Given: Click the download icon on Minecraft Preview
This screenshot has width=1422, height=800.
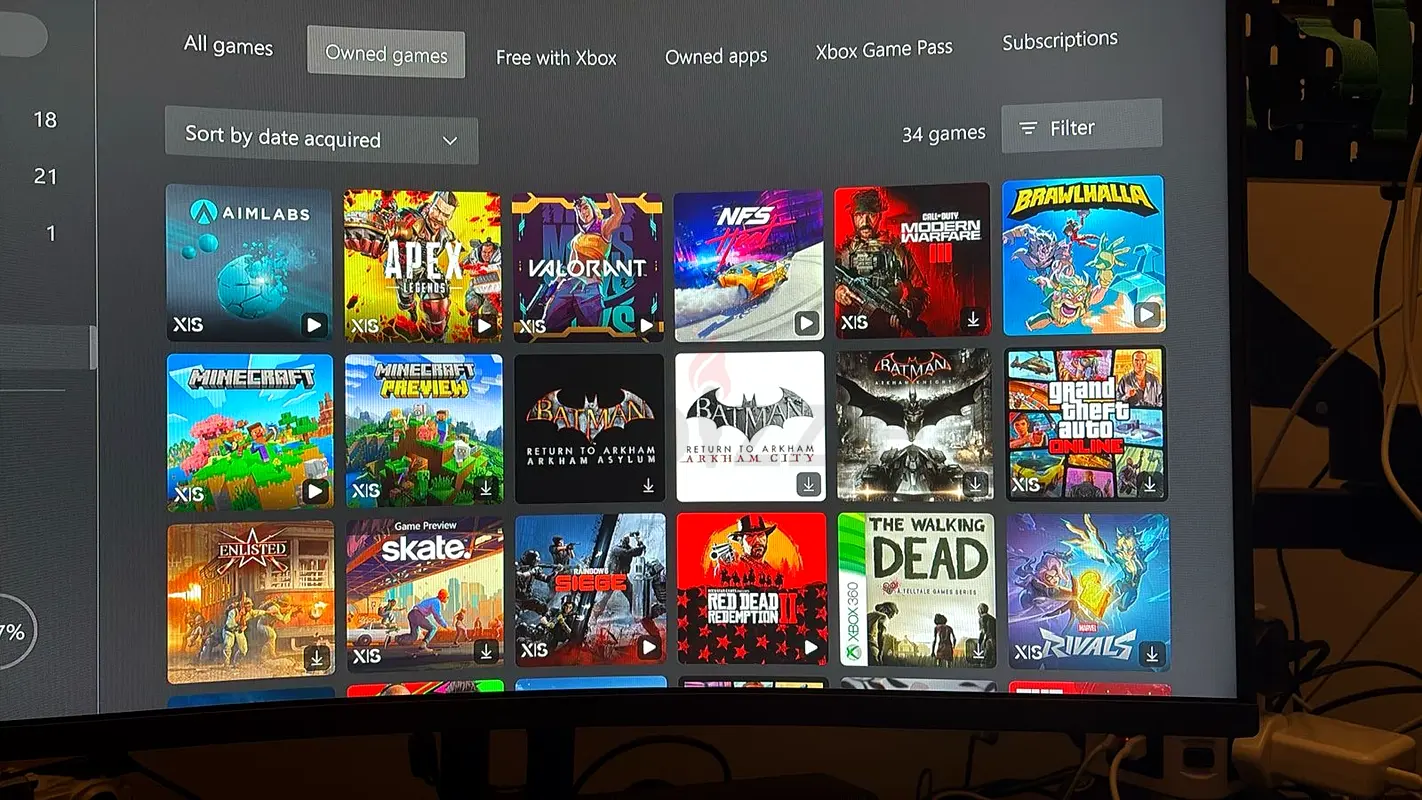Looking at the screenshot, I should coord(486,488).
